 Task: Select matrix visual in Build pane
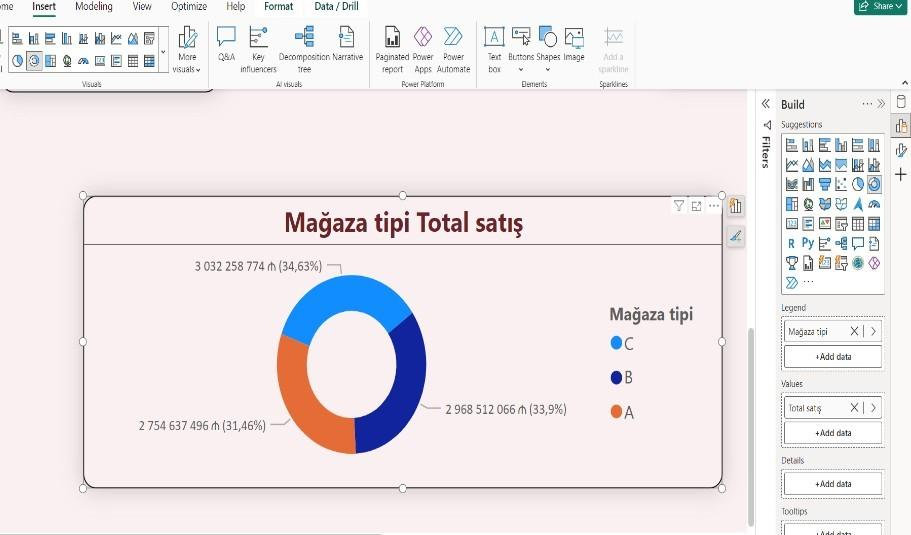[874, 224]
